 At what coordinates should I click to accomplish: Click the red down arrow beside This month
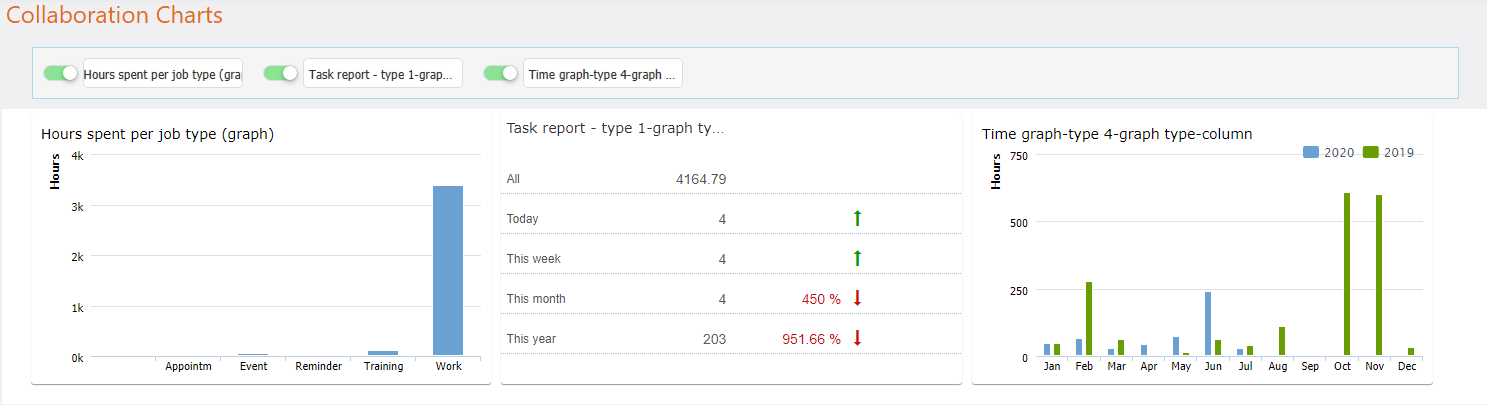pos(856,298)
